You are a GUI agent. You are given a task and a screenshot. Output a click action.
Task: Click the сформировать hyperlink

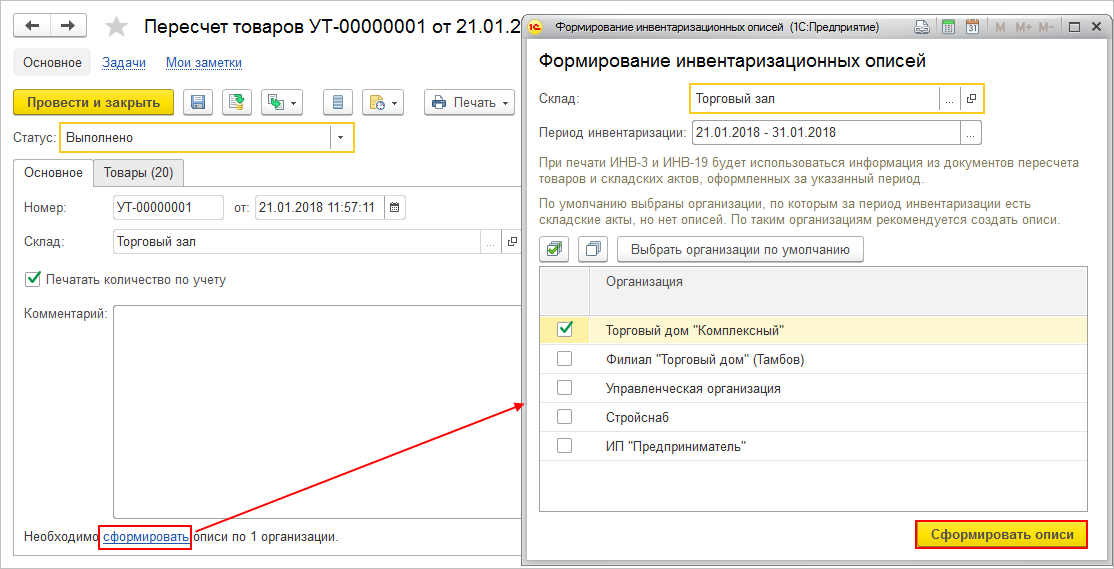[146, 537]
